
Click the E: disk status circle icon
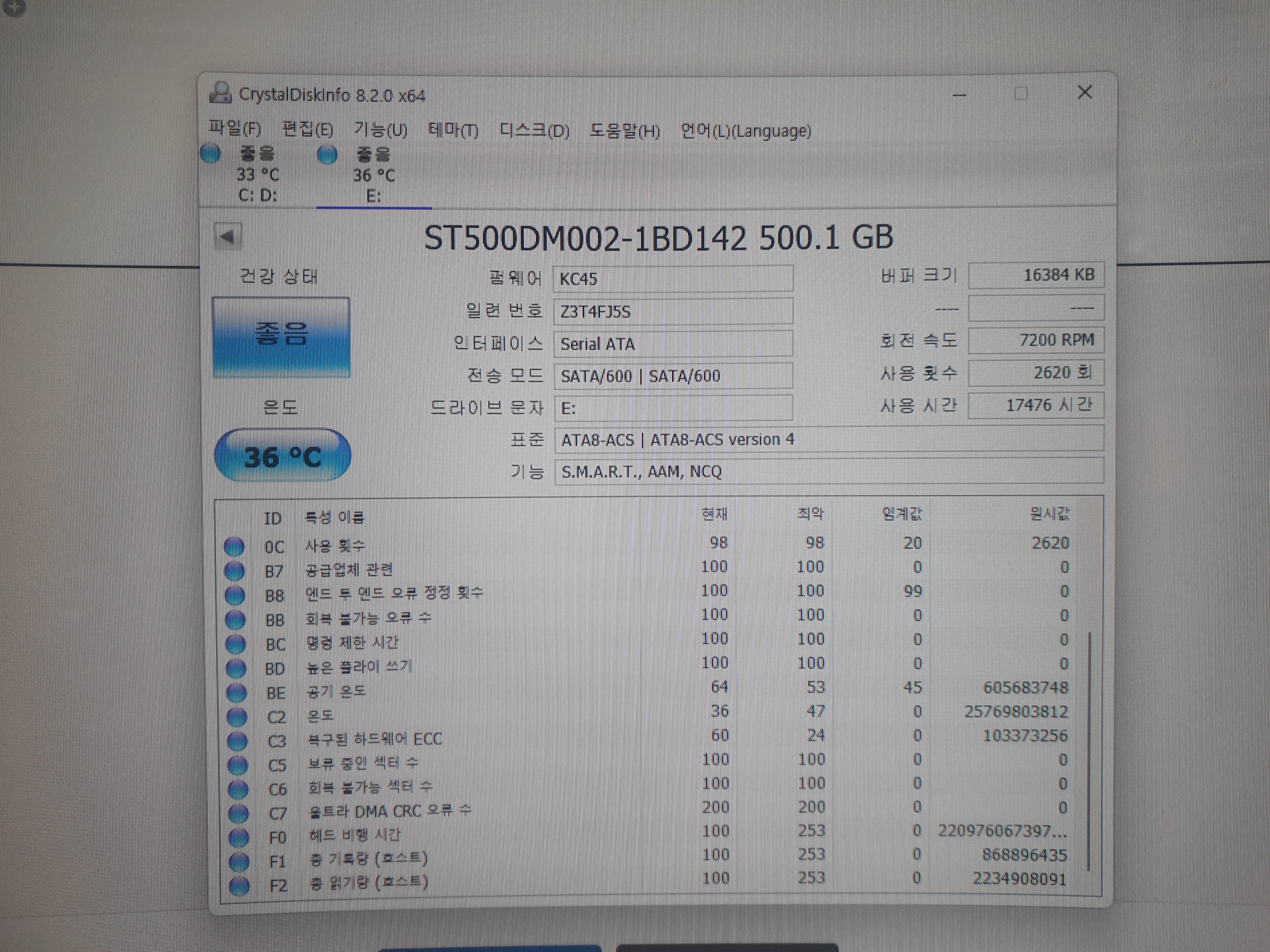tap(327, 154)
